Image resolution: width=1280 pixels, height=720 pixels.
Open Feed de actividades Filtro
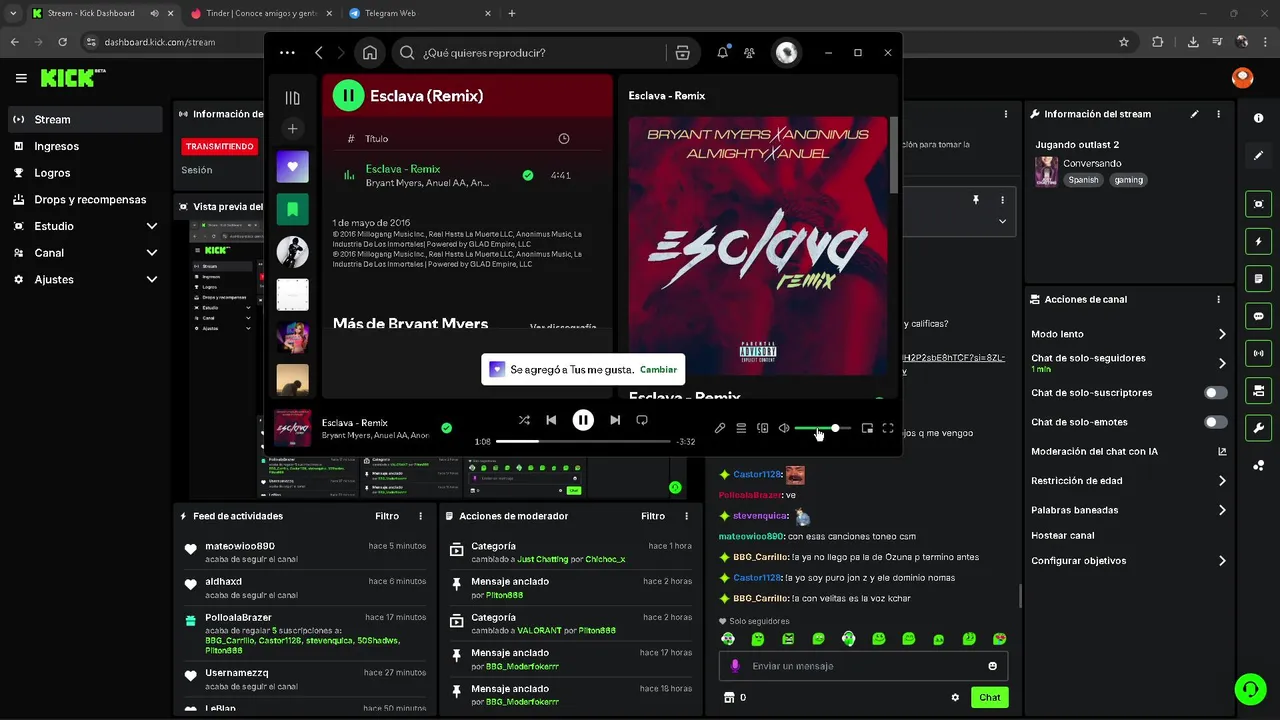[387, 516]
